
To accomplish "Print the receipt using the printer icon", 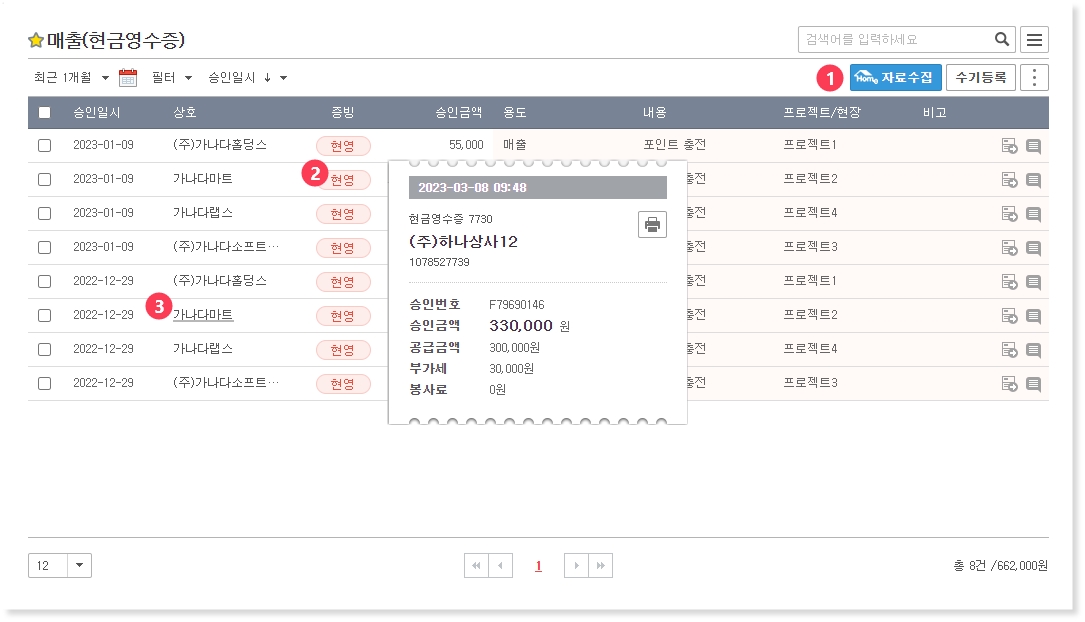I will coord(652,224).
